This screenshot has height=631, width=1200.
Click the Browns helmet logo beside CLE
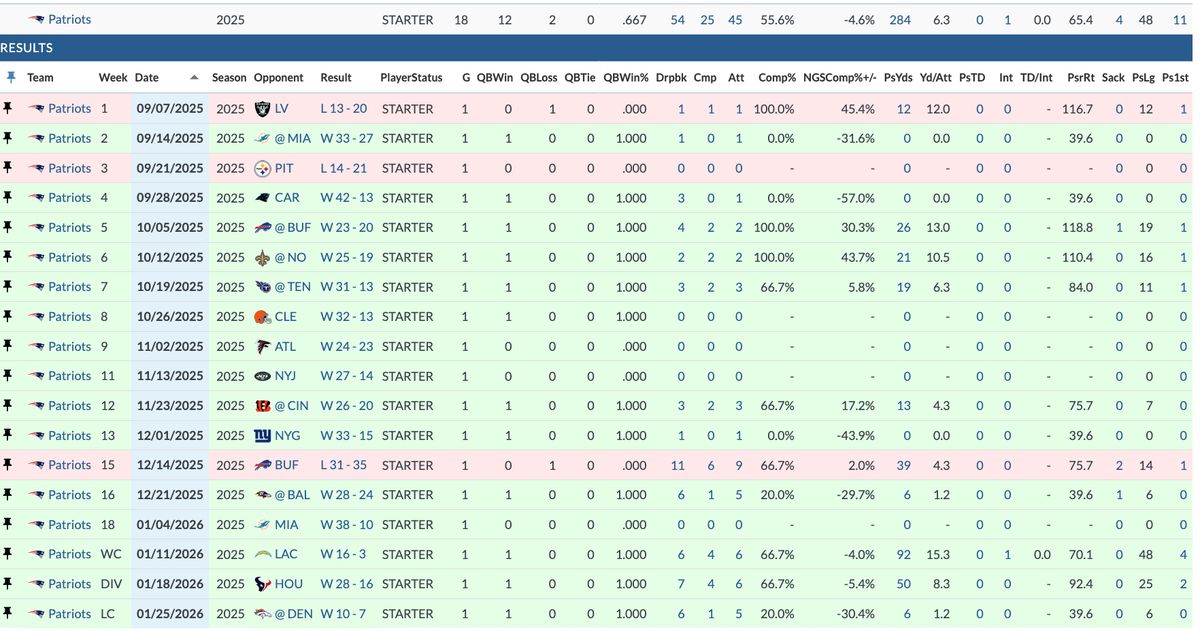pos(263,317)
